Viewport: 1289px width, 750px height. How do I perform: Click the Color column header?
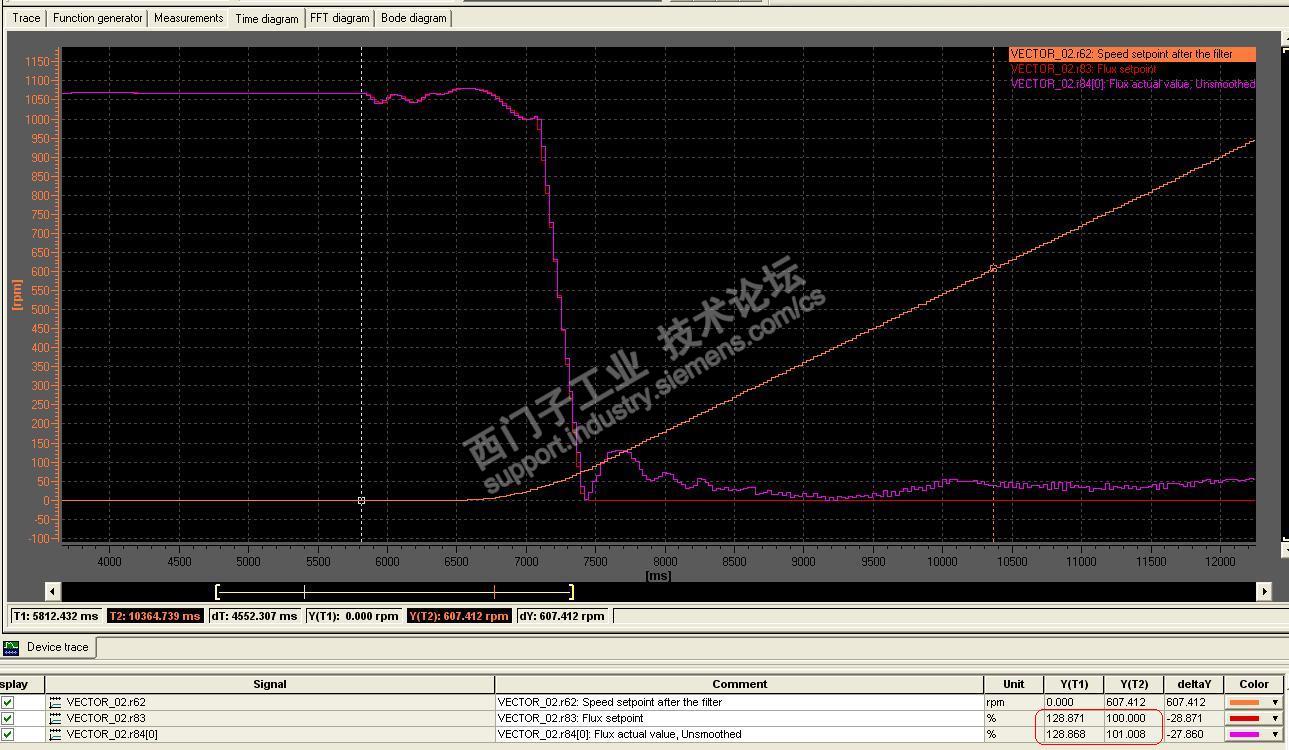(x=1254, y=684)
